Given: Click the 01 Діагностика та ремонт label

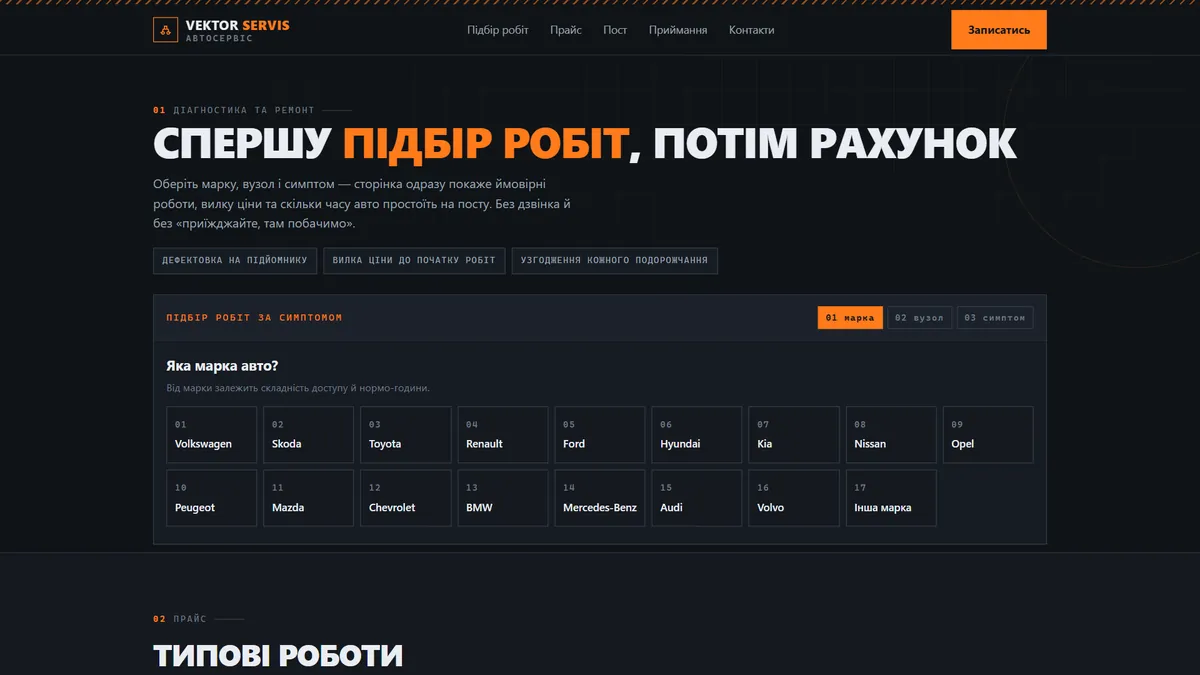Looking at the screenshot, I should click(234, 110).
